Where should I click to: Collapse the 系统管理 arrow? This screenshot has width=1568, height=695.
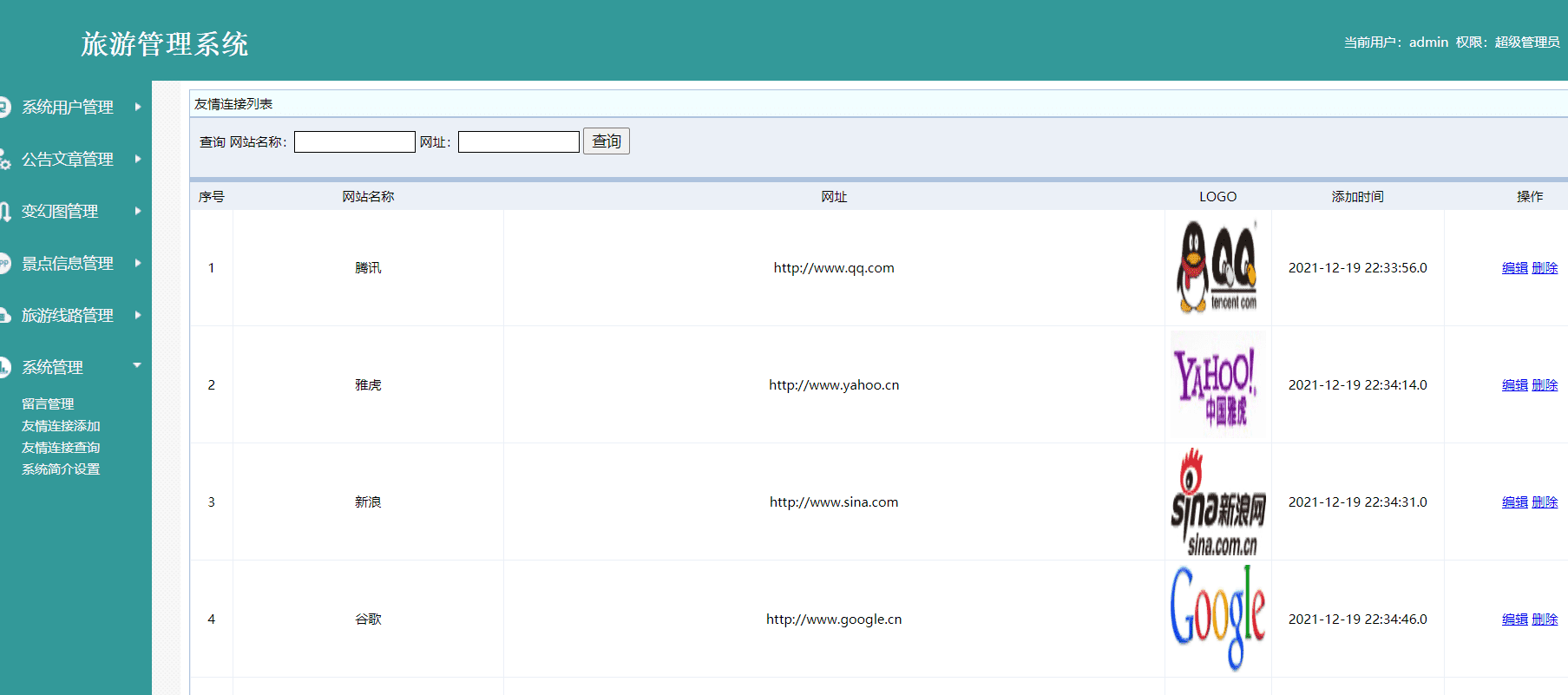(x=137, y=365)
